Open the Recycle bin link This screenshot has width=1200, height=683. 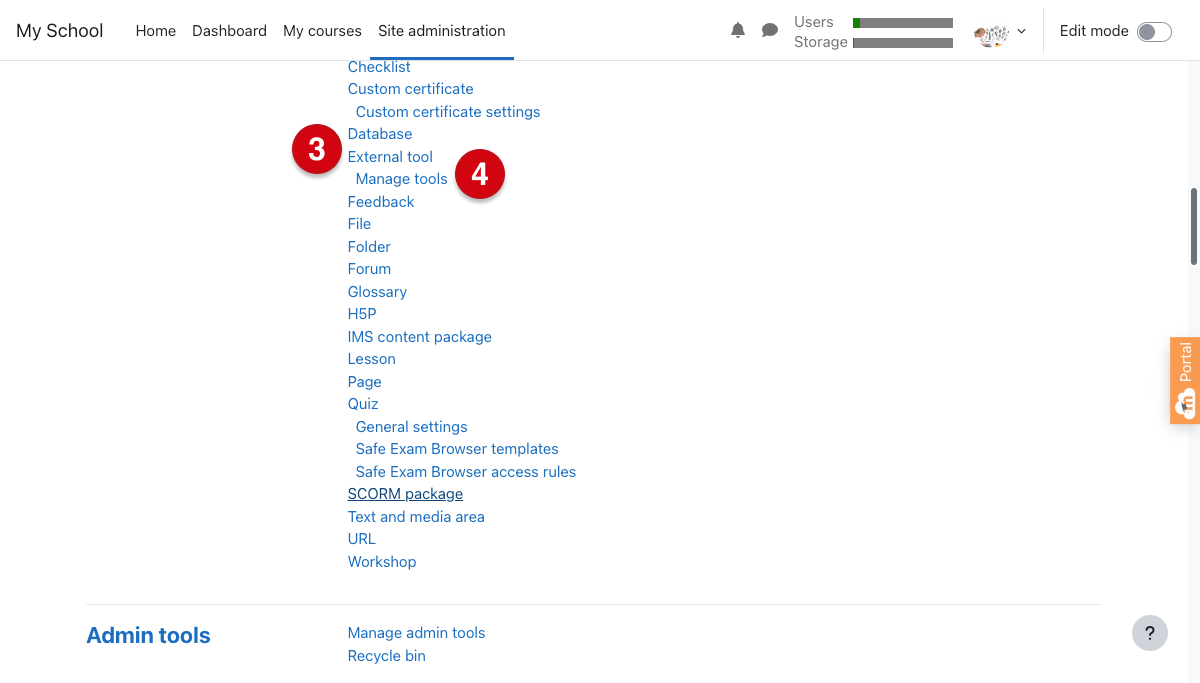click(x=387, y=656)
